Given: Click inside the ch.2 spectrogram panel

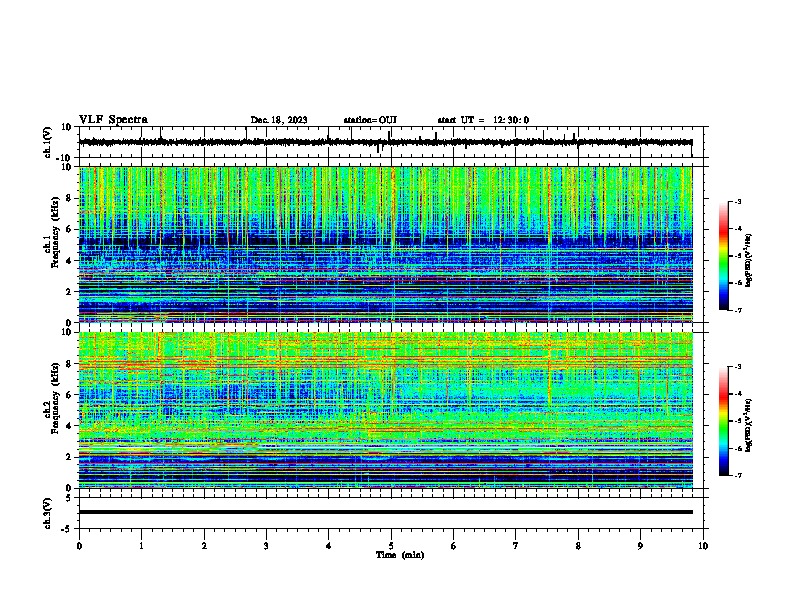Looking at the screenshot, I should pos(385,410).
